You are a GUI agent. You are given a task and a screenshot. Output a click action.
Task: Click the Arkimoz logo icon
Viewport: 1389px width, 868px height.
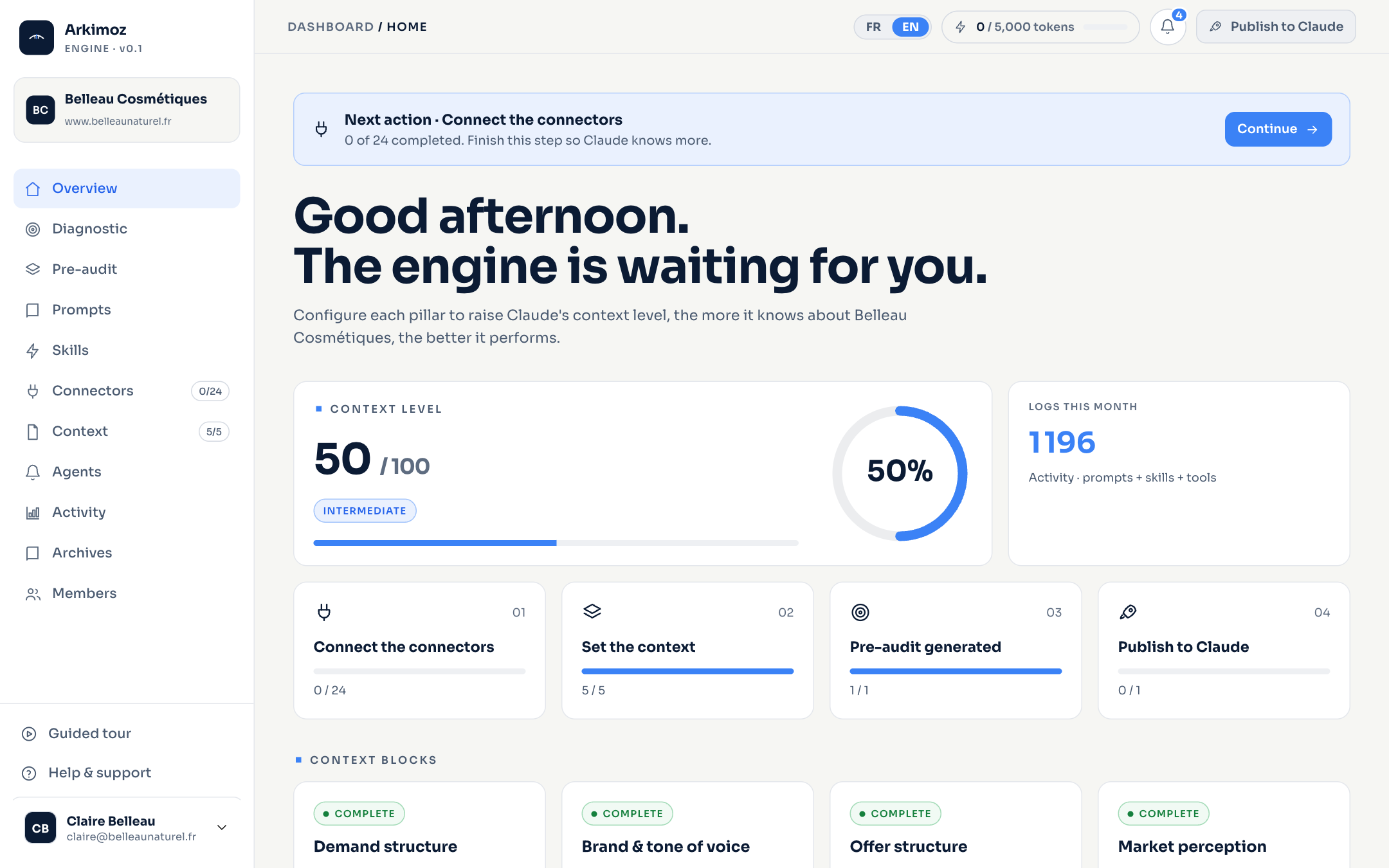coord(37,37)
